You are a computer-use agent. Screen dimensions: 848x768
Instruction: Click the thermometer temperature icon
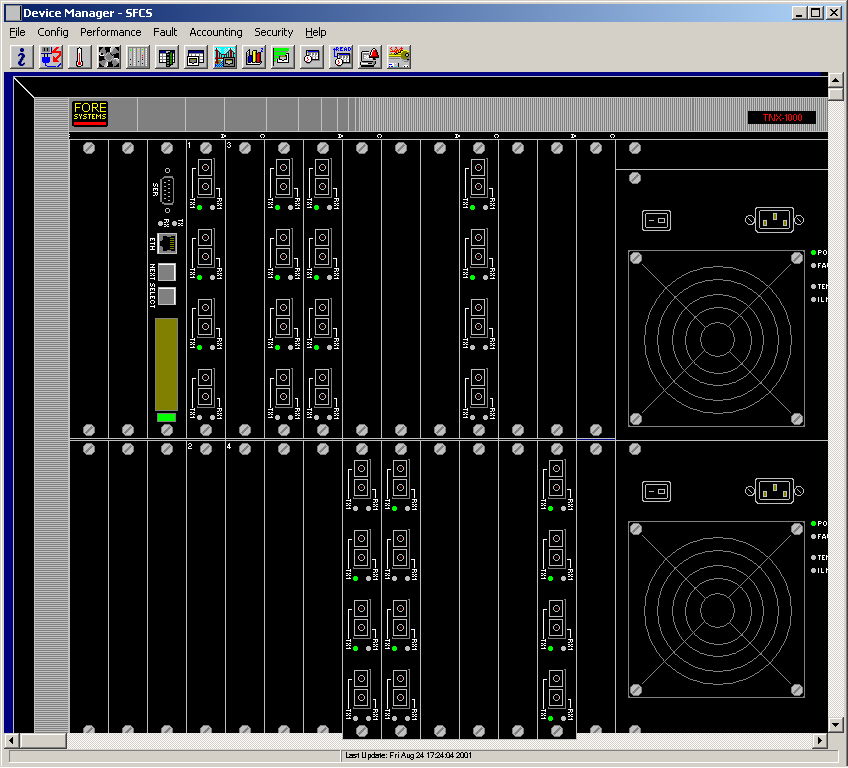[80, 57]
